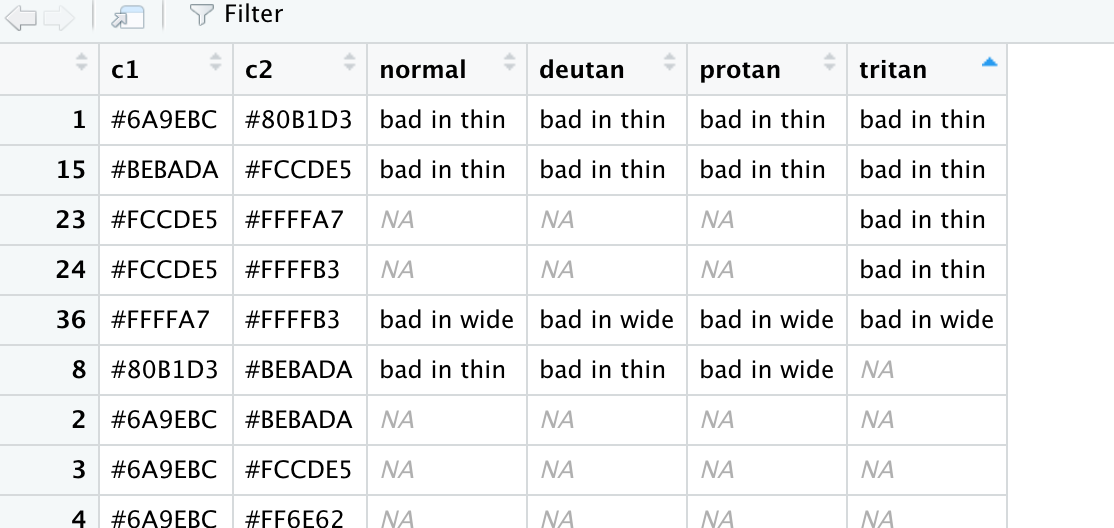Click sort arrows on row index column
This screenshot has height=528, width=1114.
point(81,63)
